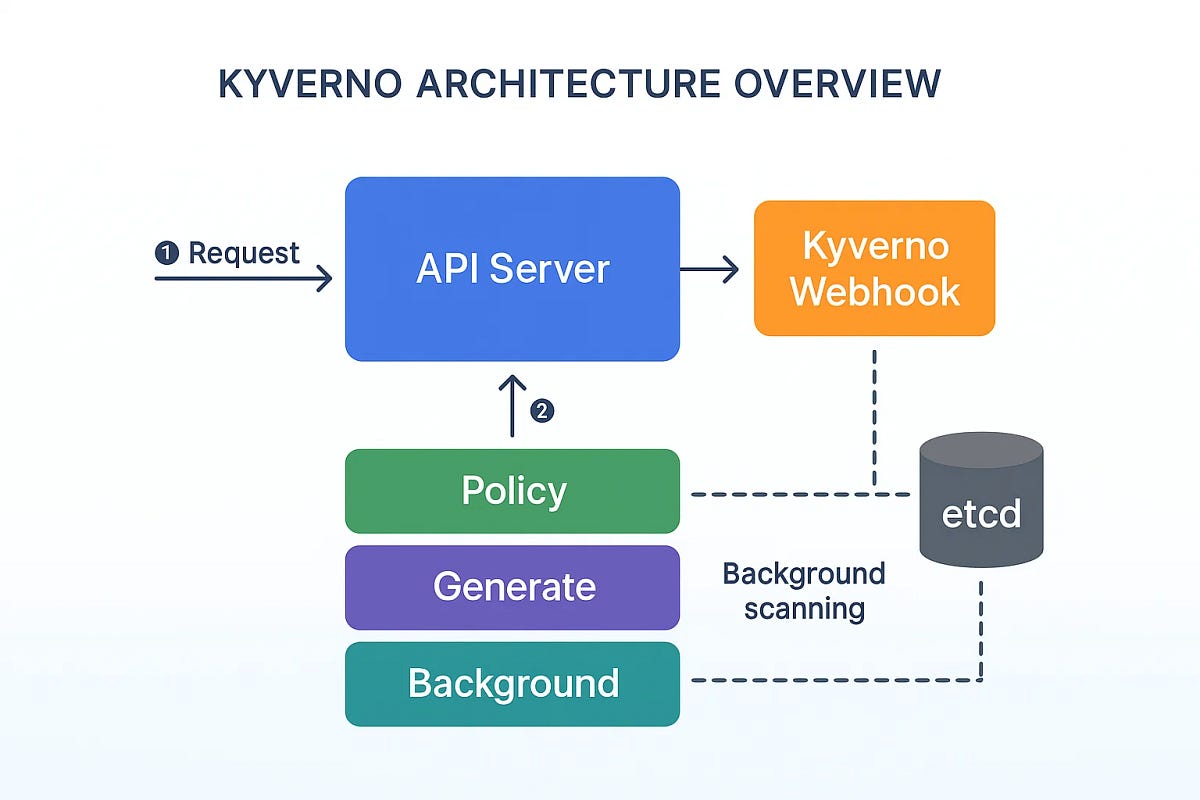Click the etcd text label

[x=980, y=514]
